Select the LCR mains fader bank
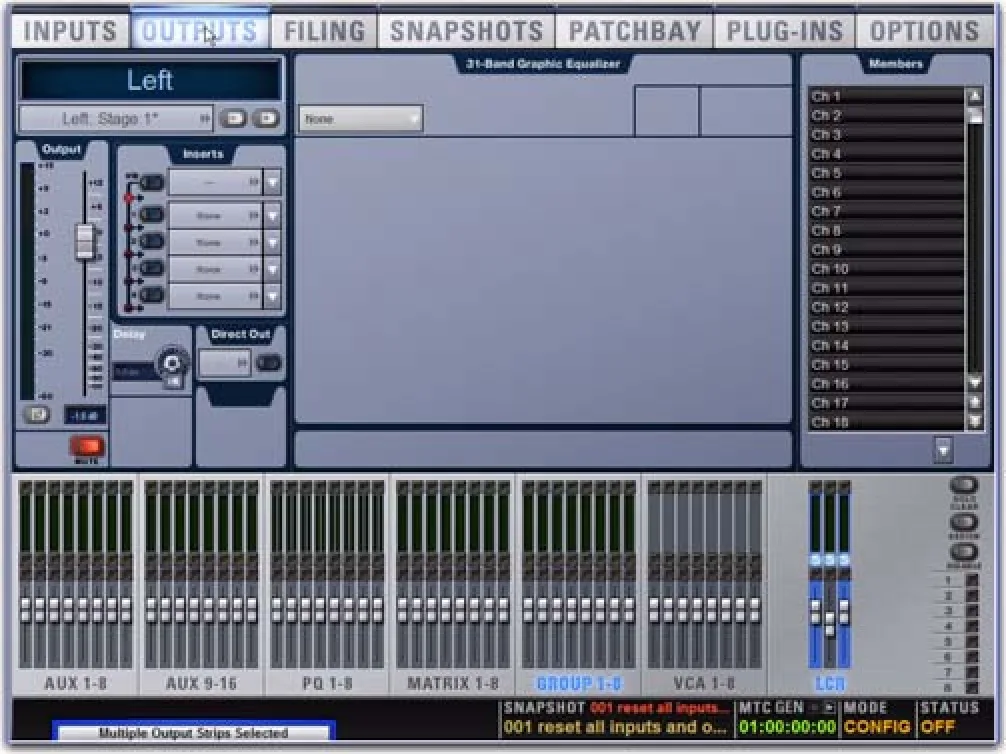This screenshot has height=754, width=1006. click(x=830, y=684)
